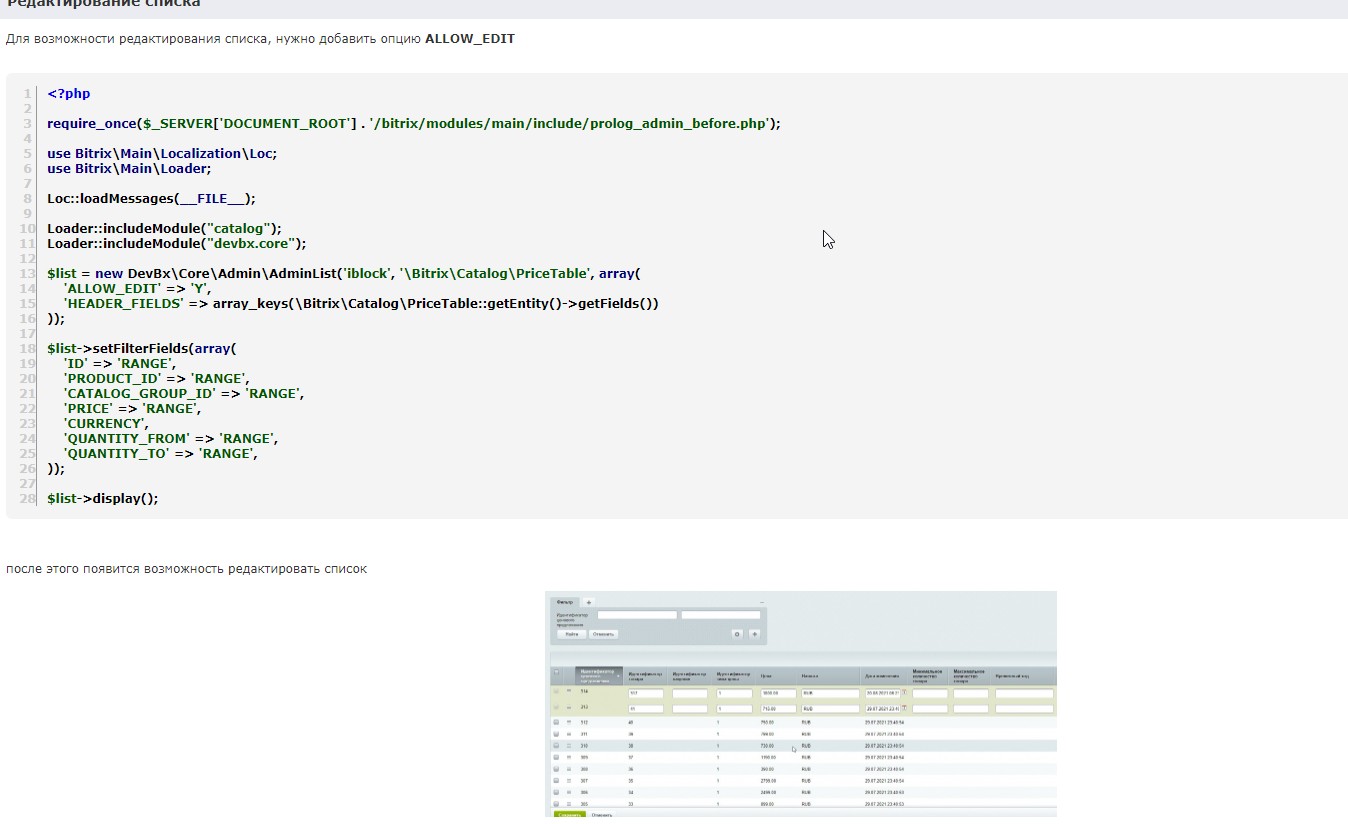Collapse the filter panel with minus button

[x=761, y=601]
